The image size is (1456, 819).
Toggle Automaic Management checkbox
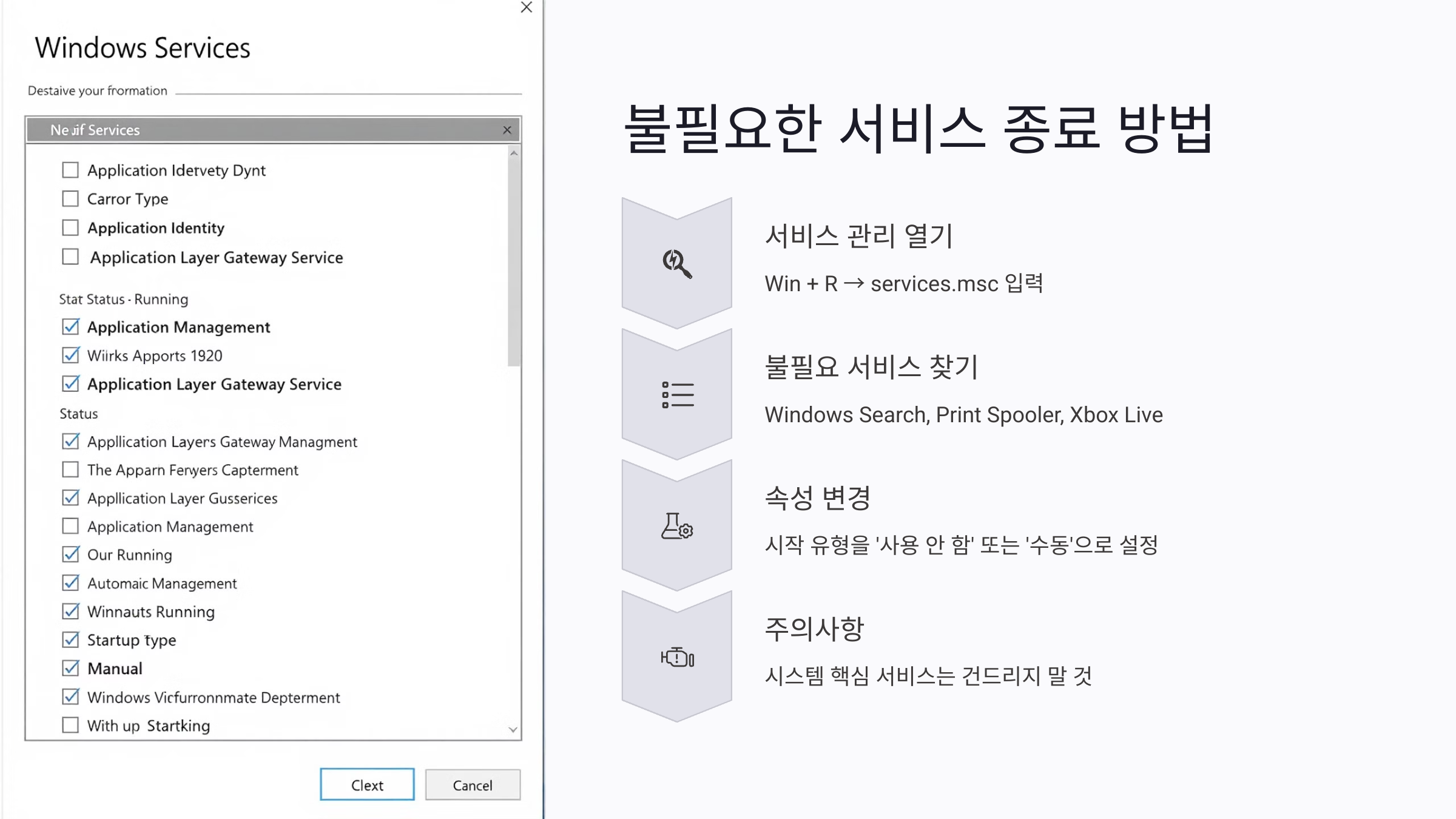70,583
